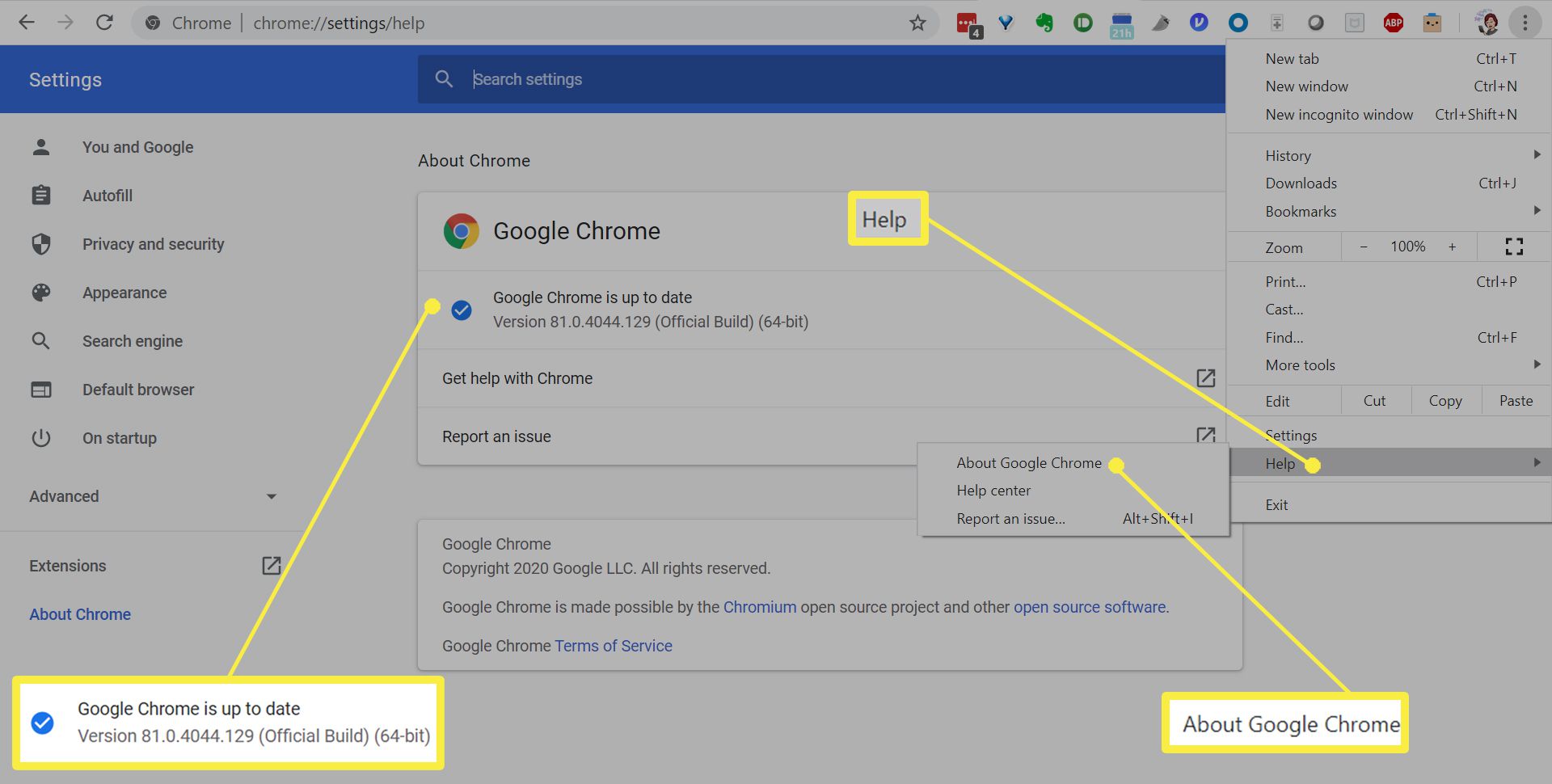Reload the current page

(x=104, y=23)
